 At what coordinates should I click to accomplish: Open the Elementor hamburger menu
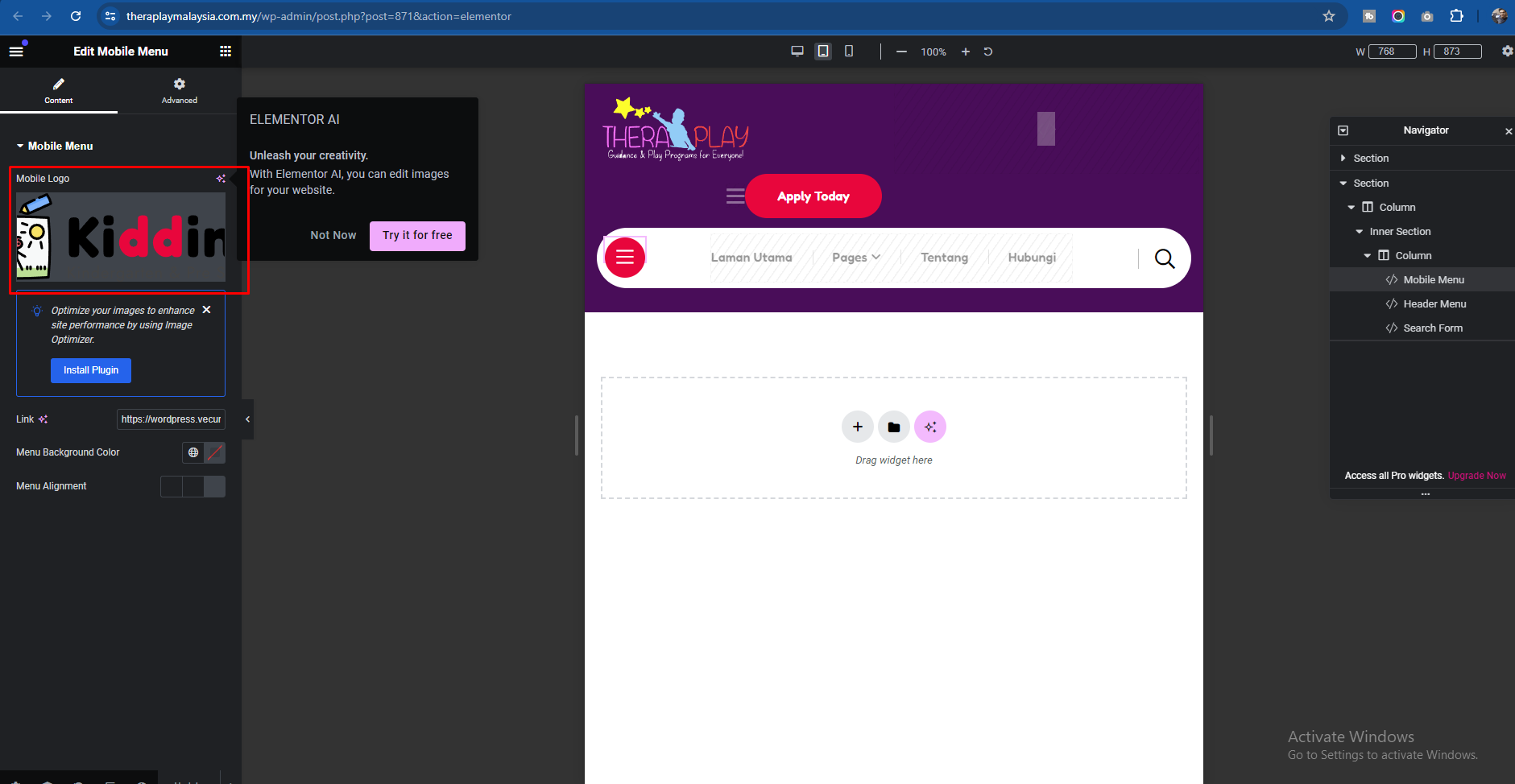coord(16,52)
